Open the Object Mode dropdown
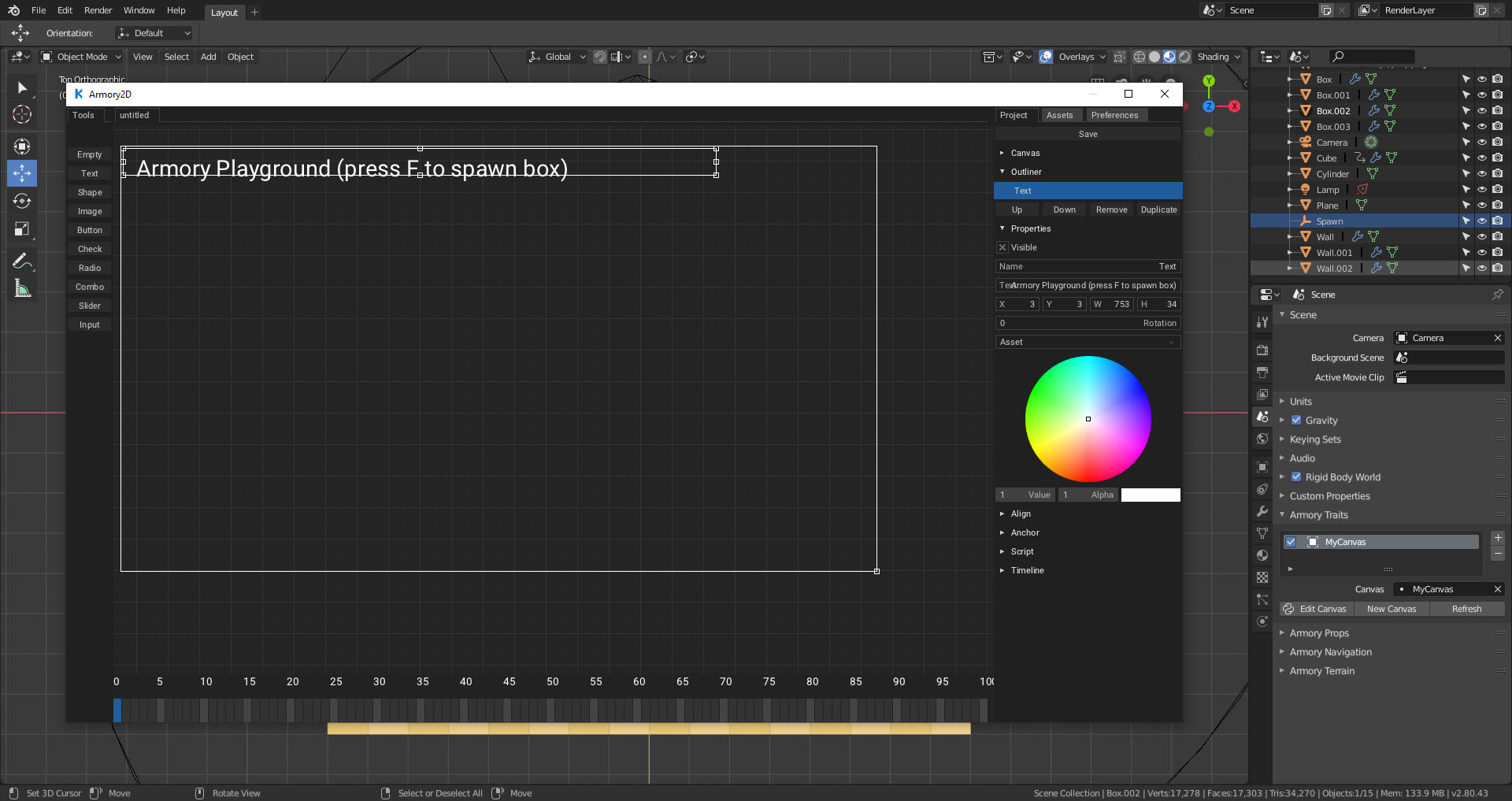This screenshot has height=801, width=1512. pos(82,57)
